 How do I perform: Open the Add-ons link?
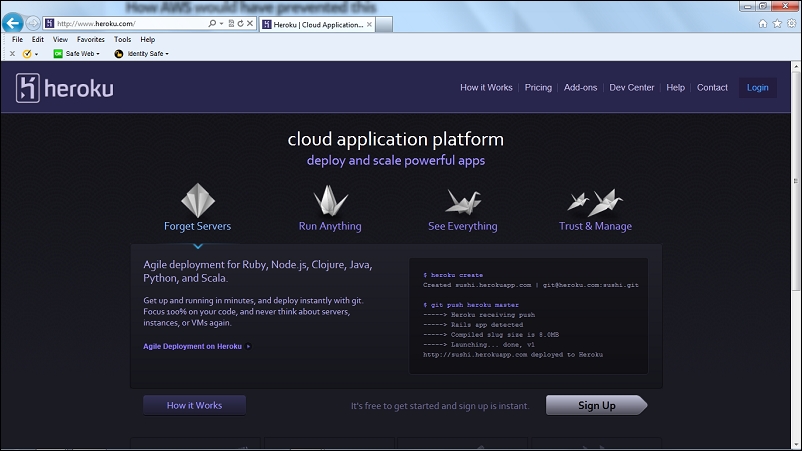[581, 87]
